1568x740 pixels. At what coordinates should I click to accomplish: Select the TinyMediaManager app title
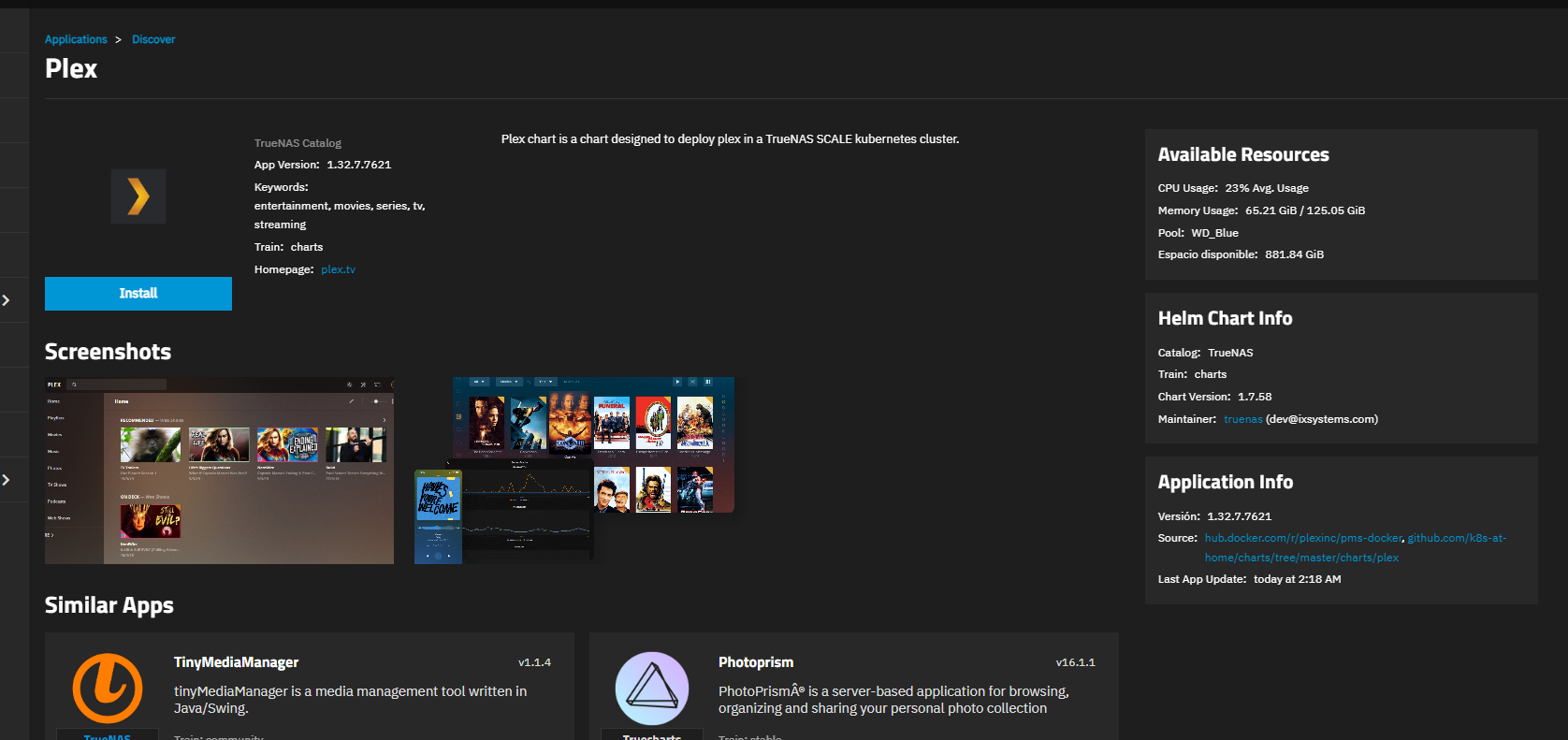tap(236, 662)
